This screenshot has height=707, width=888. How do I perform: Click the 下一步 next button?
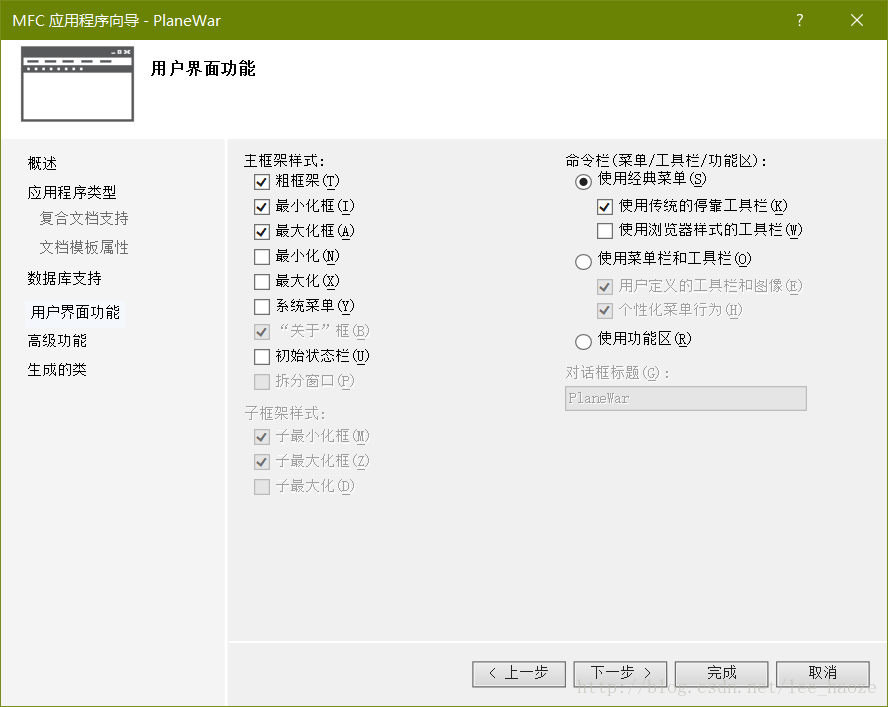coord(620,674)
